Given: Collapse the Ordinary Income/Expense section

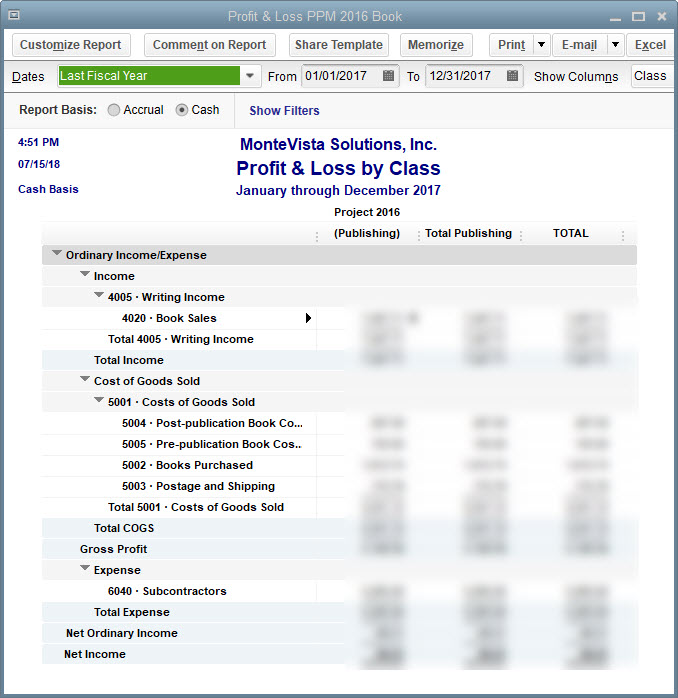Looking at the screenshot, I should point(57,253).
